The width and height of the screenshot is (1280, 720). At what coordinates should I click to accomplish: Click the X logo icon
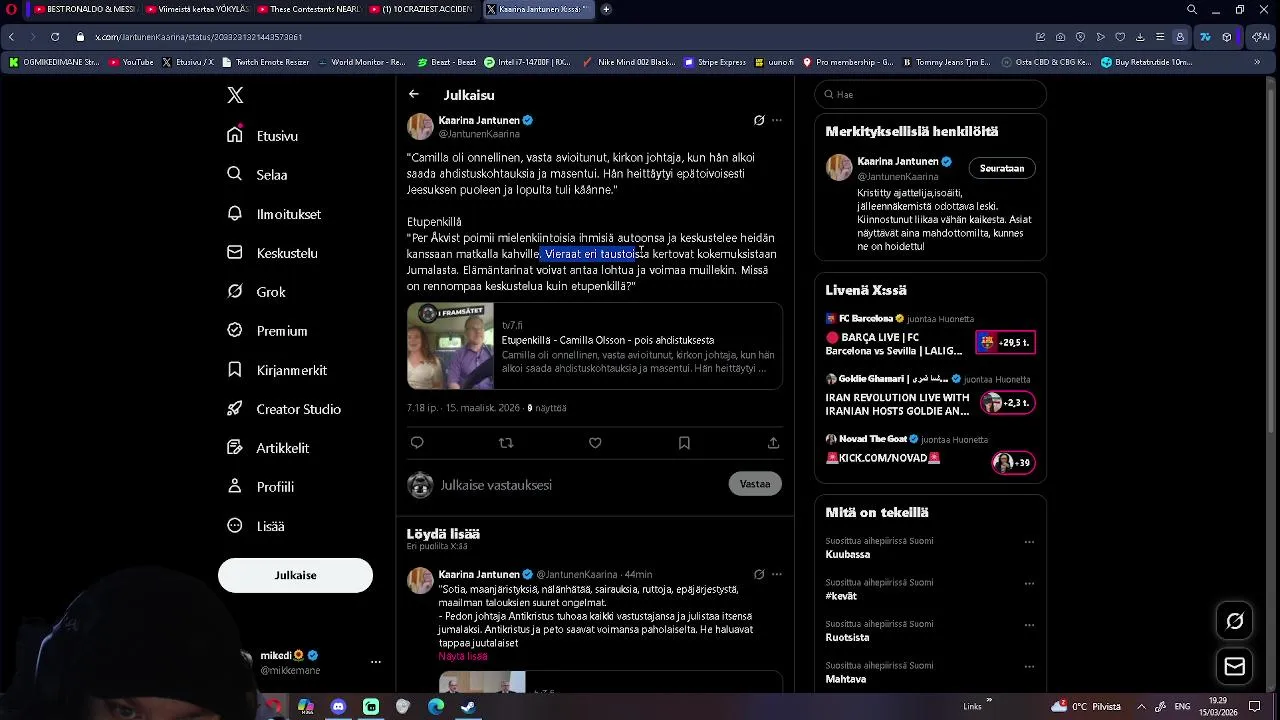(x=235, y=95)
